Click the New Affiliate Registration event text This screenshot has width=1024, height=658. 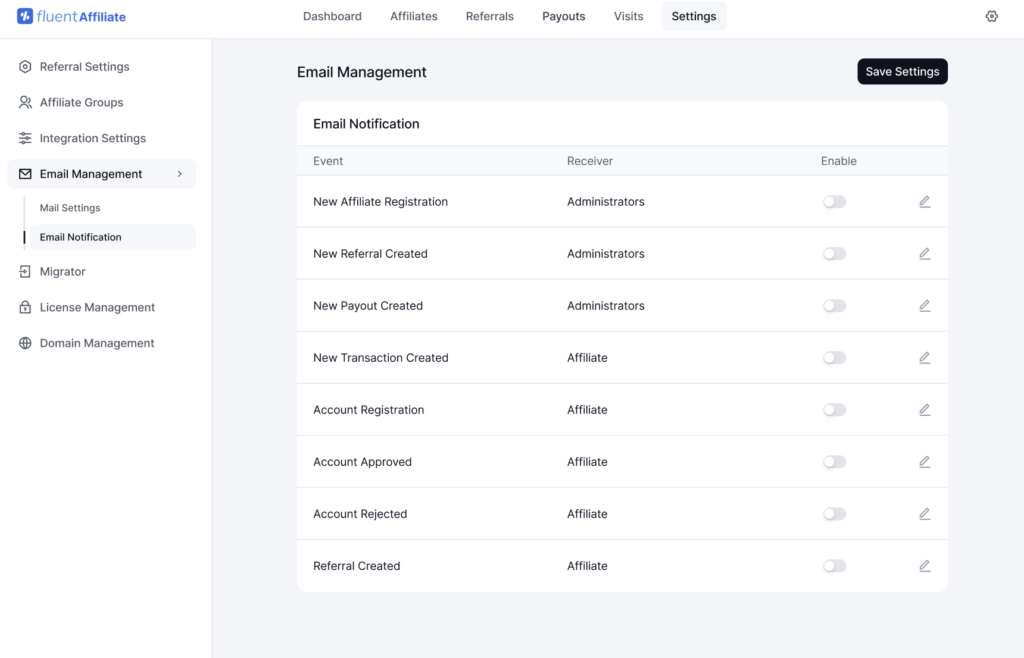pyautogui.click(x=380, y=202)
